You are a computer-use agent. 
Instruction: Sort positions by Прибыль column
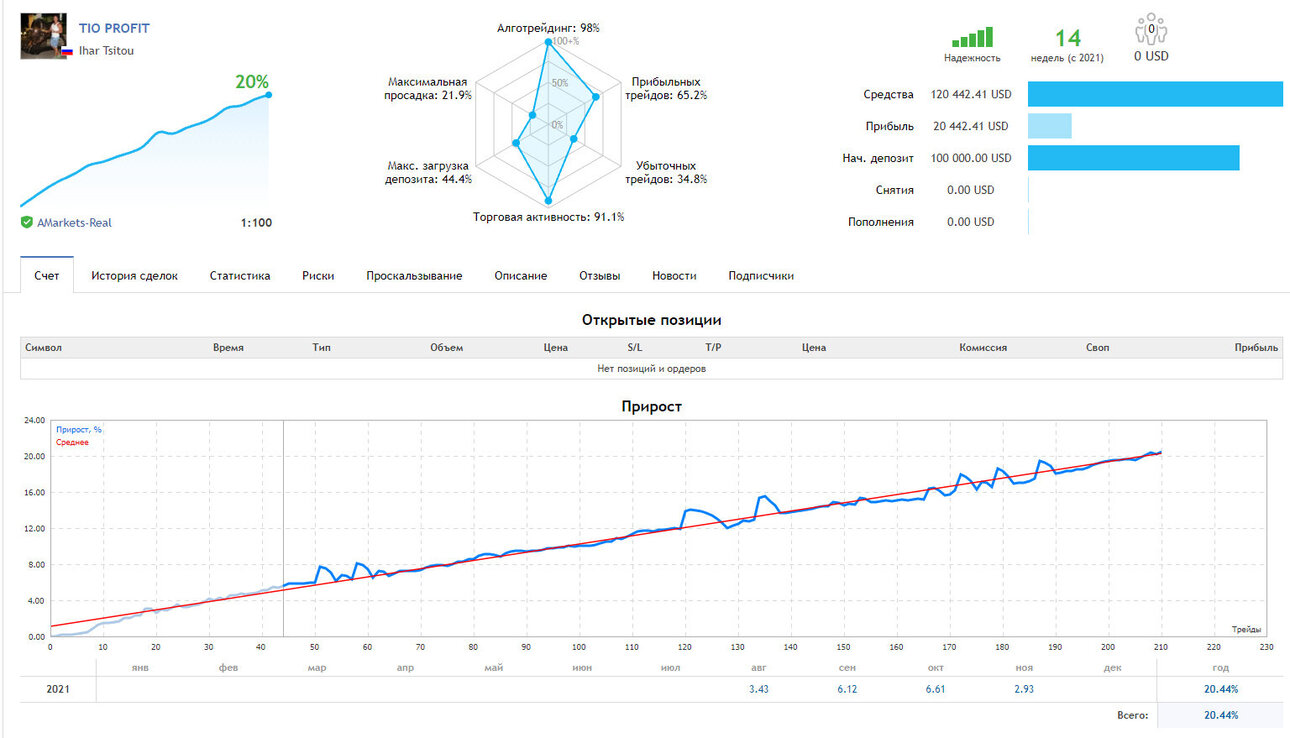click(1256, 348)
